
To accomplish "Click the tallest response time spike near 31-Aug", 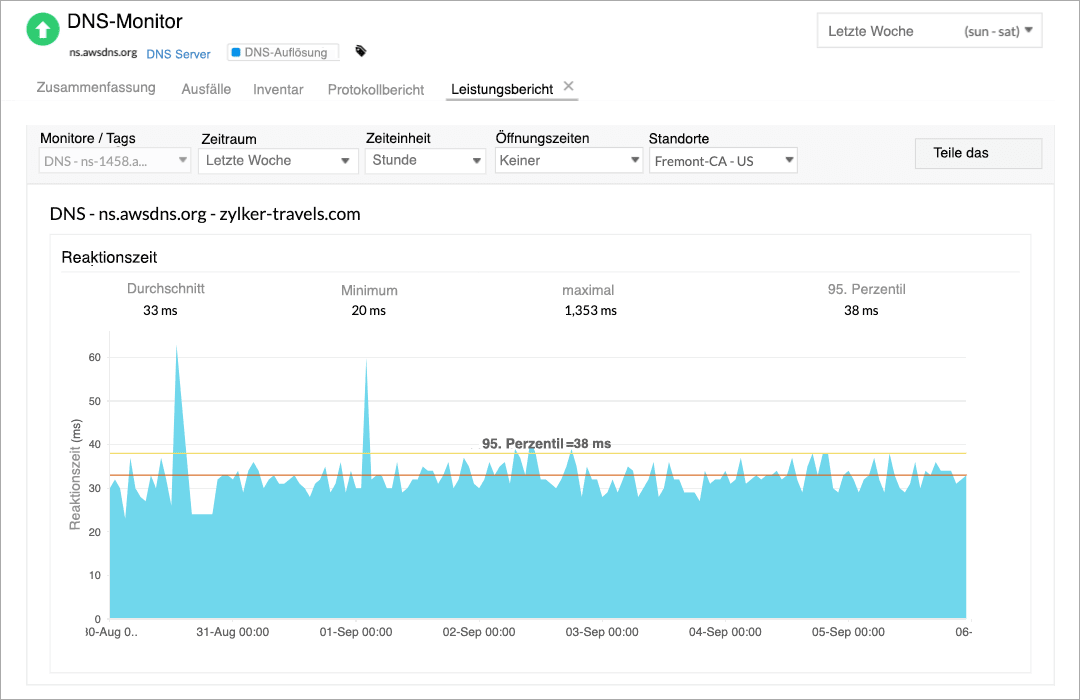I will pos(179,355).
